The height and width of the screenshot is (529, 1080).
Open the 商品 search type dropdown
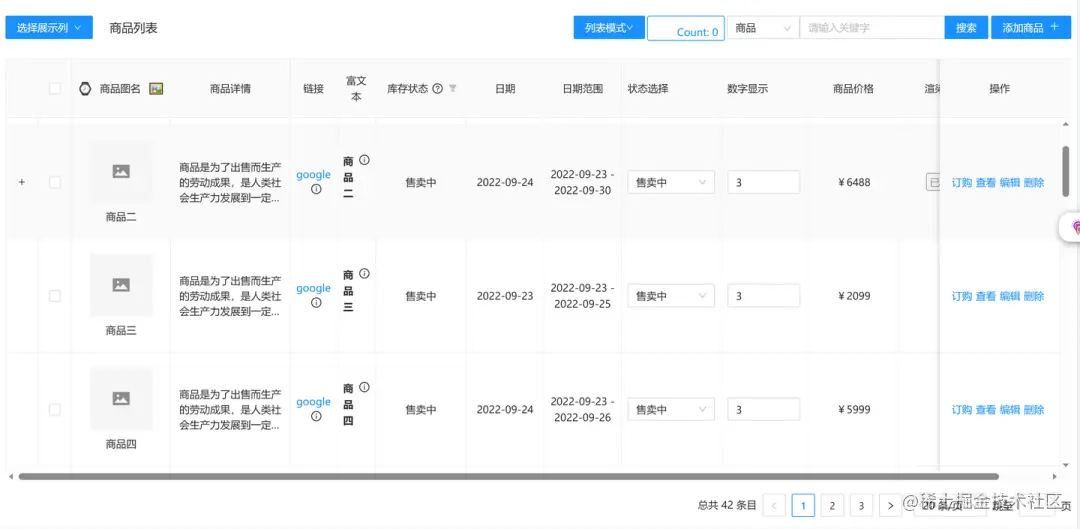pyautogui.click(x=763, y=28)
